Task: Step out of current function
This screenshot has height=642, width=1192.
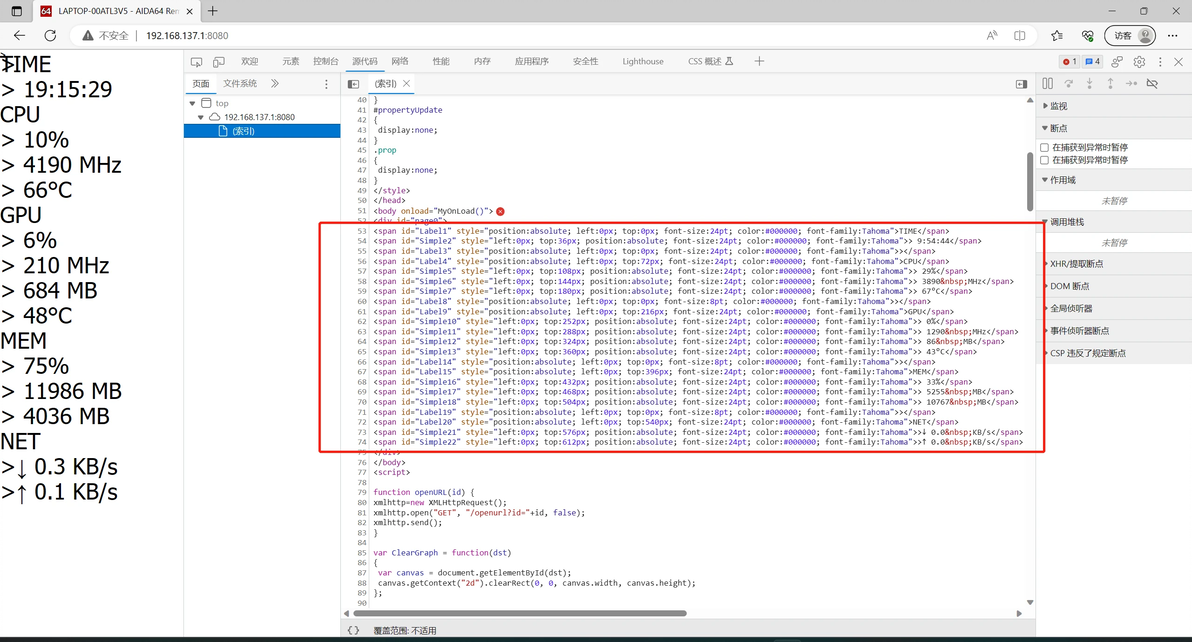Action: coord(1110,84)
